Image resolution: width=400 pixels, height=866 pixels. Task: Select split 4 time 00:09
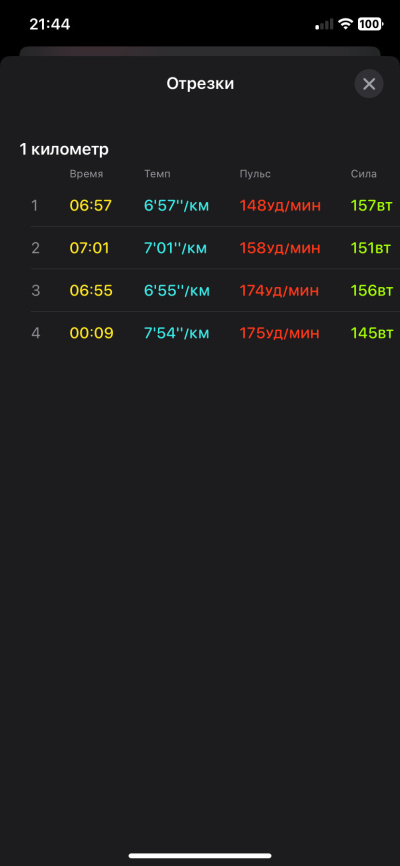91,333
